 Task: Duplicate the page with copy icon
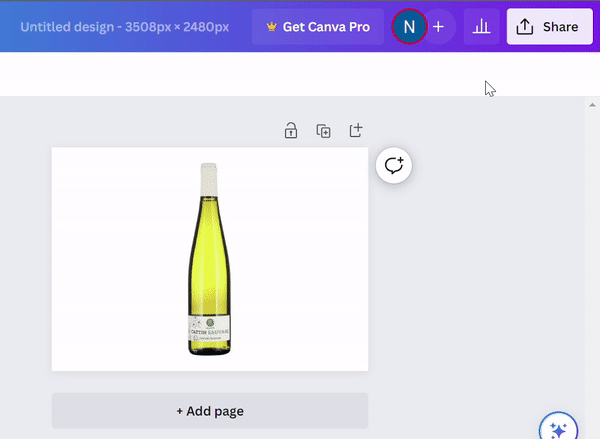323,131
